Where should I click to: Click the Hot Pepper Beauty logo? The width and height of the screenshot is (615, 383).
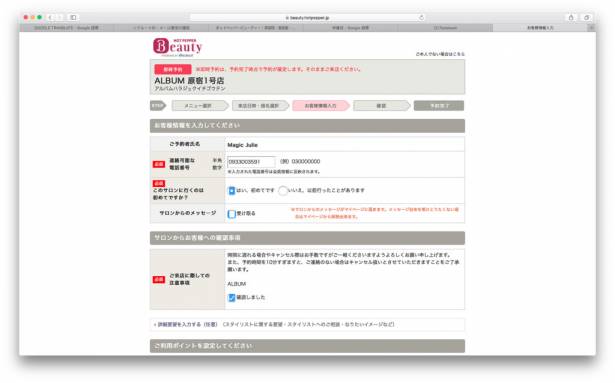[x=177, y=47]
